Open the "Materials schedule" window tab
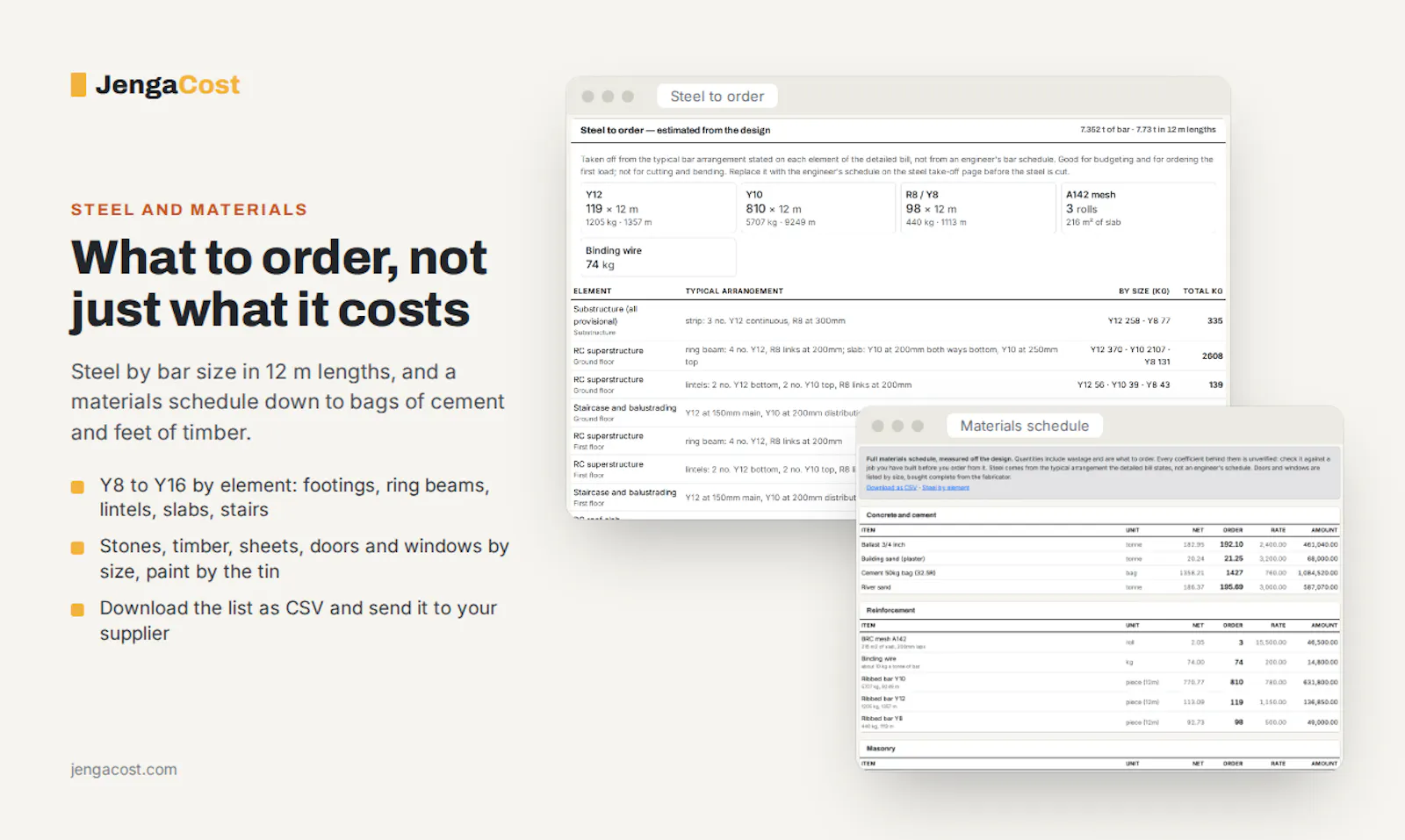This screenshot has height=840, width=1405. [1024, 426]
